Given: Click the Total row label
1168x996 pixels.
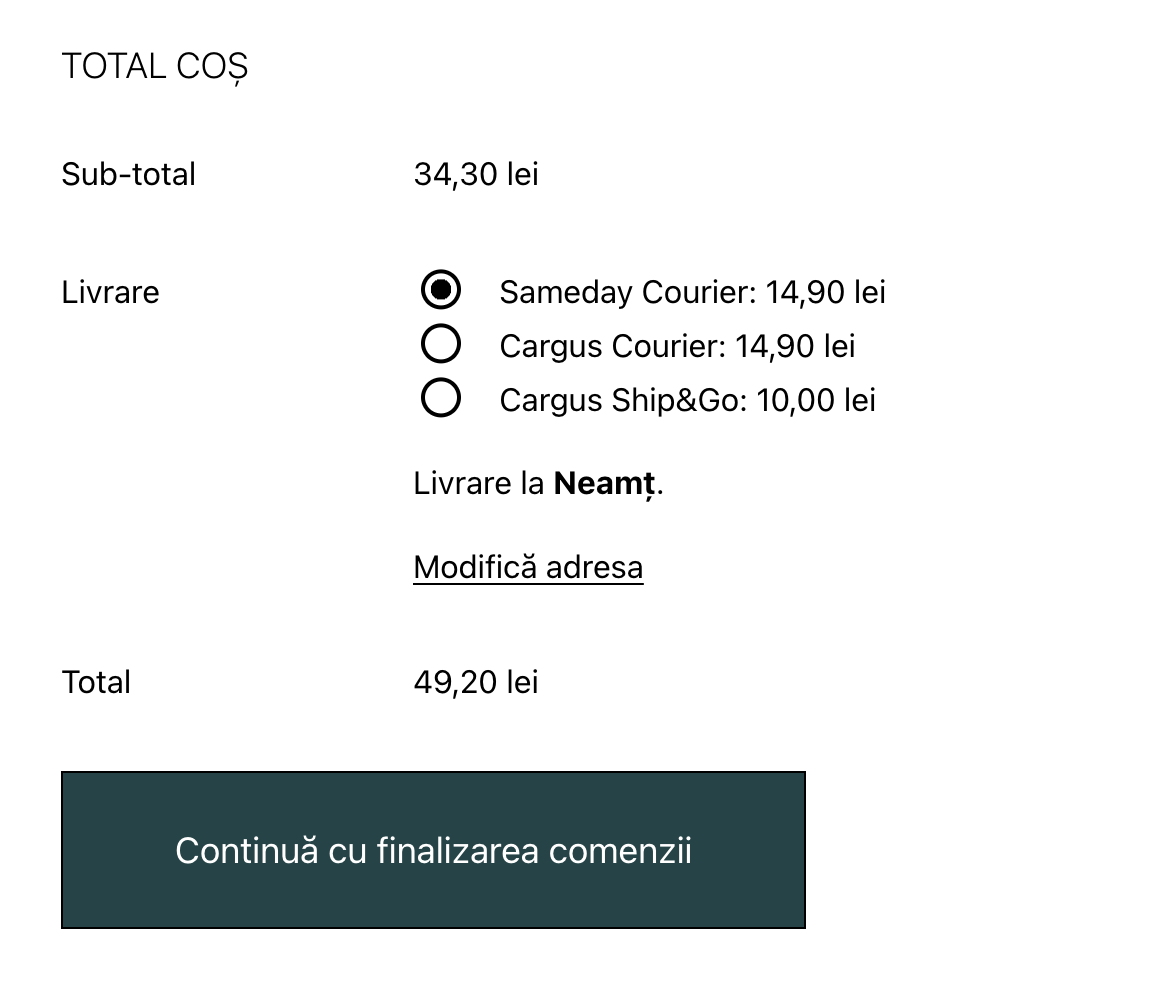Looking at the screenshot, I should (x=96, y=682).
